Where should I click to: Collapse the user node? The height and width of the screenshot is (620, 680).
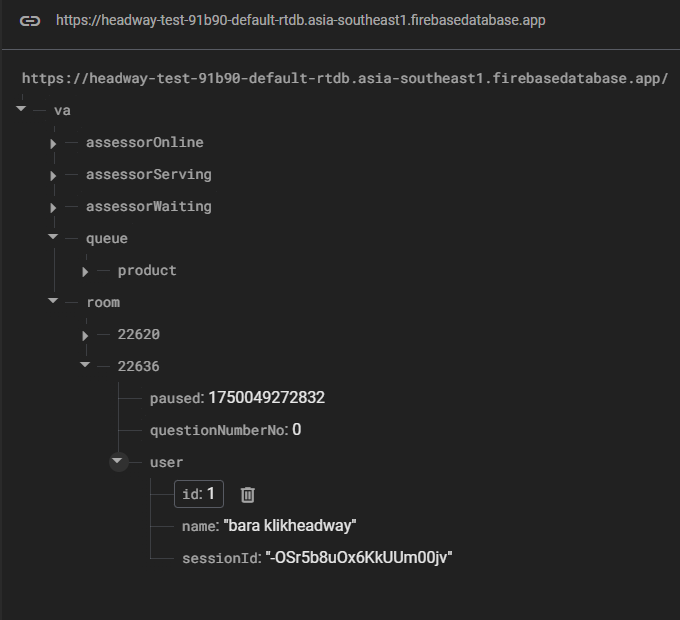pos(118,462)
